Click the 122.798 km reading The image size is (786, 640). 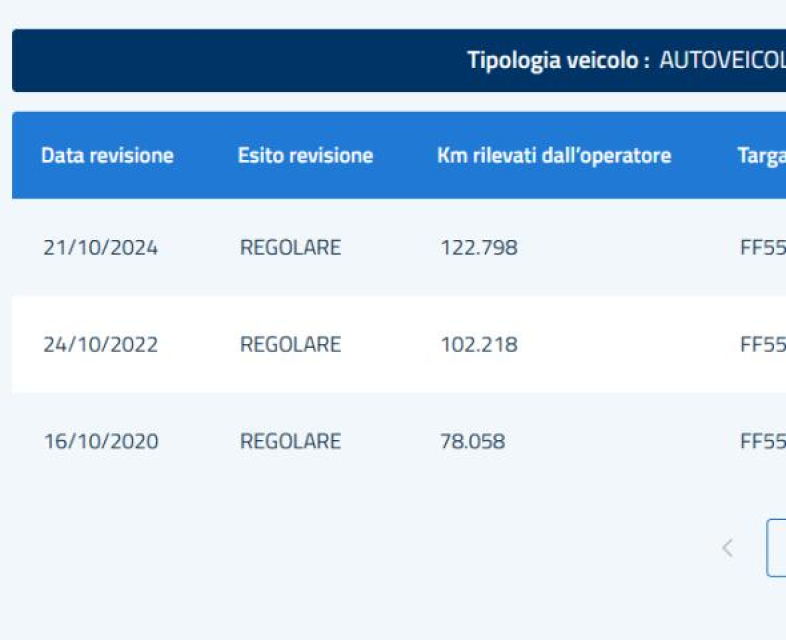coord(479,248)
